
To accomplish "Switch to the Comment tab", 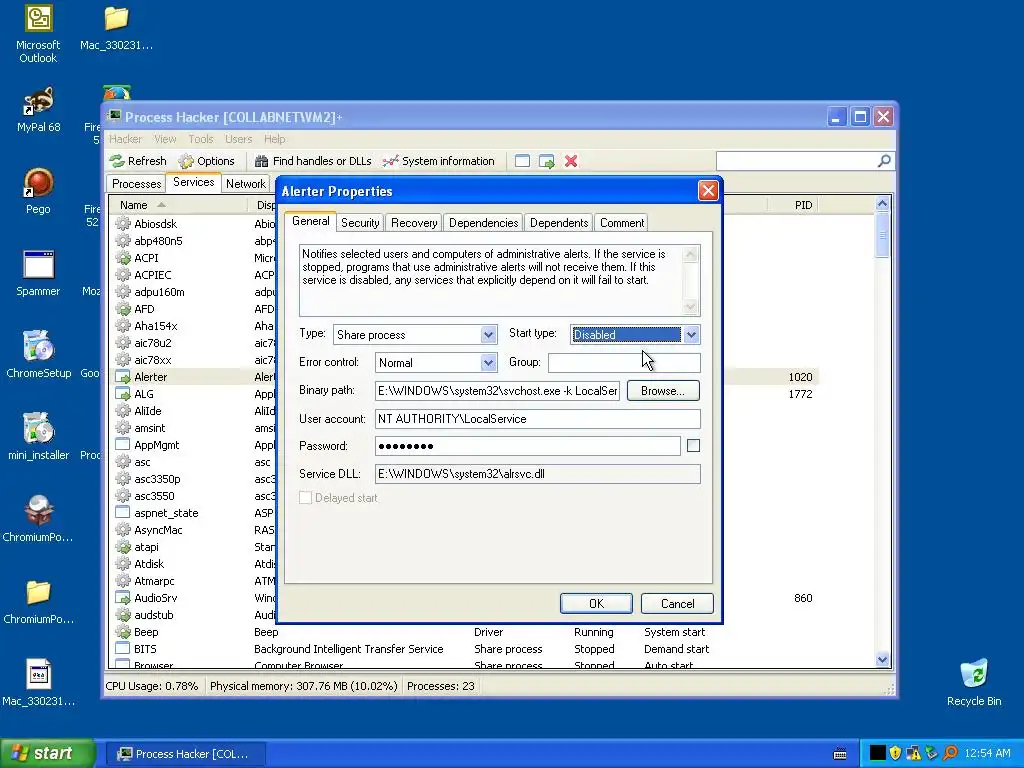I will 622,223.
